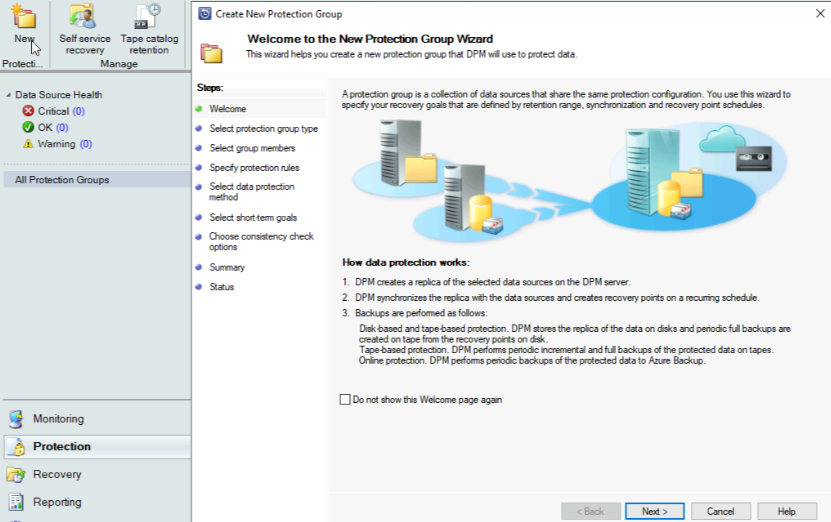The image size is (831, 522).
Task: Go to the Status step
Action: tap(222, 287)
